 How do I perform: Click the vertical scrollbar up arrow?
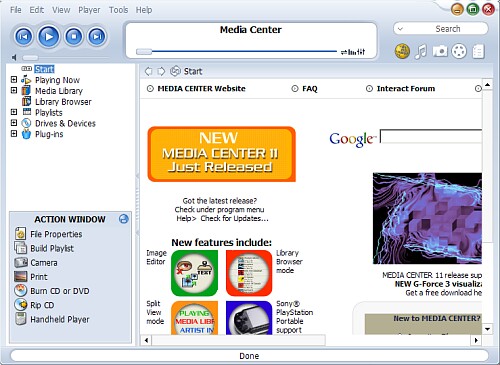(x=487, y=85)
